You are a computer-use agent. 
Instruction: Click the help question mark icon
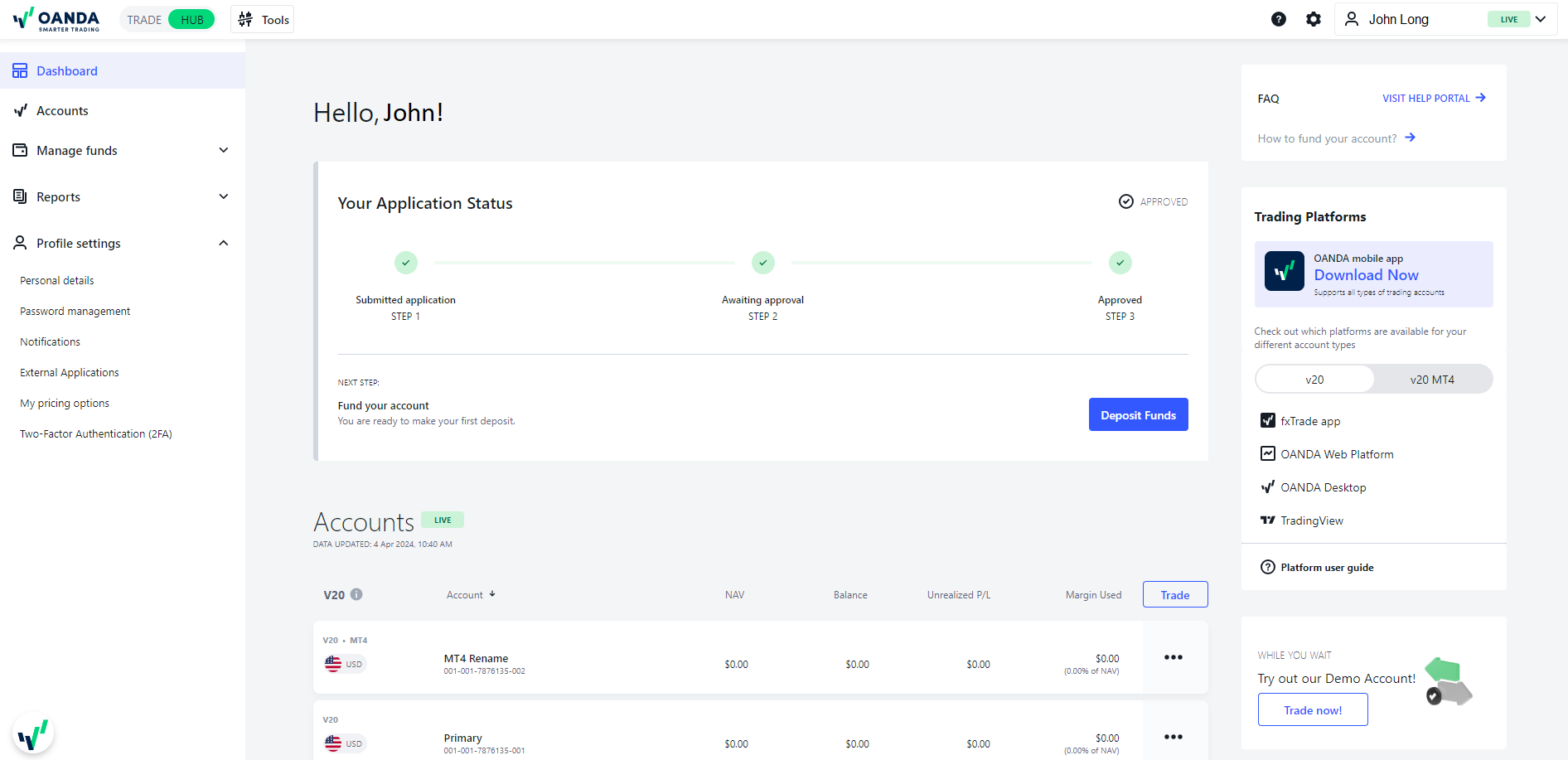(x=1279, y=19)
